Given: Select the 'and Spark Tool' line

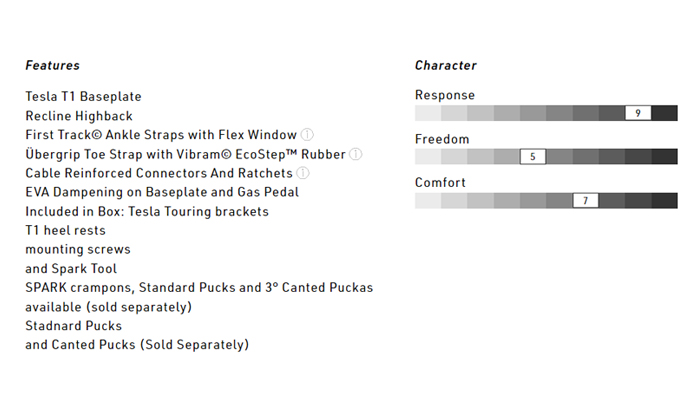Looking at the screenshot, I should pyautogui.click(x=71, y=268).
